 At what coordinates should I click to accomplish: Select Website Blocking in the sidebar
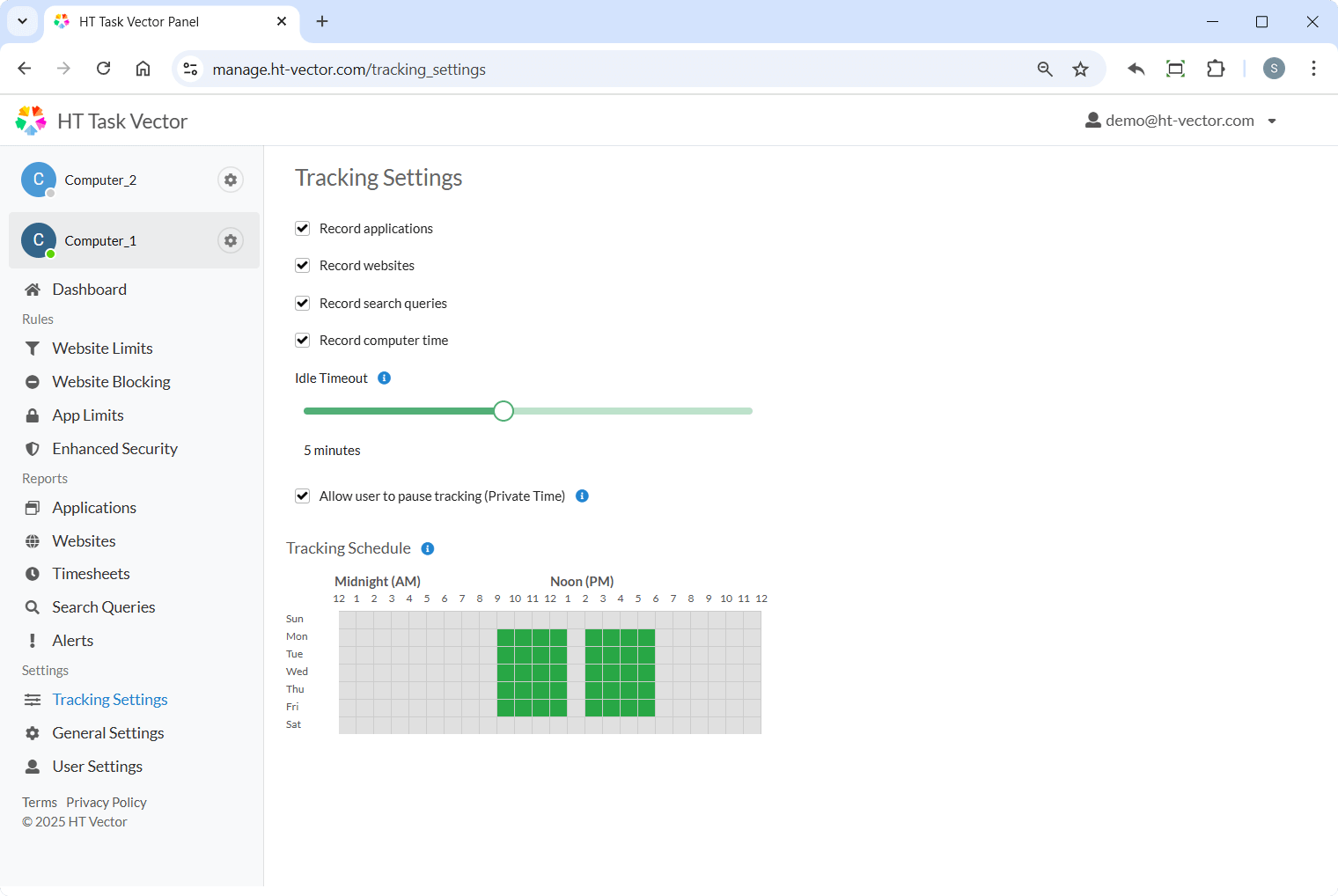pos(111,381)
